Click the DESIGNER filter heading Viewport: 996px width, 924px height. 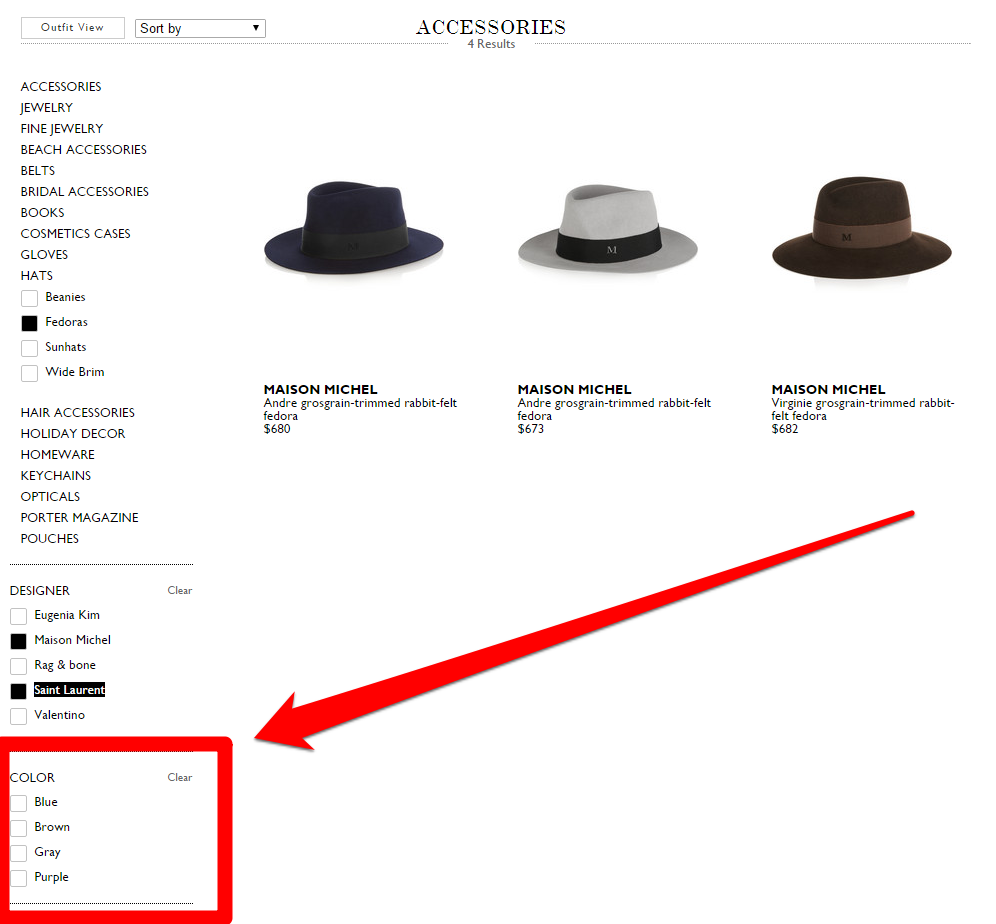coord(39,591)
